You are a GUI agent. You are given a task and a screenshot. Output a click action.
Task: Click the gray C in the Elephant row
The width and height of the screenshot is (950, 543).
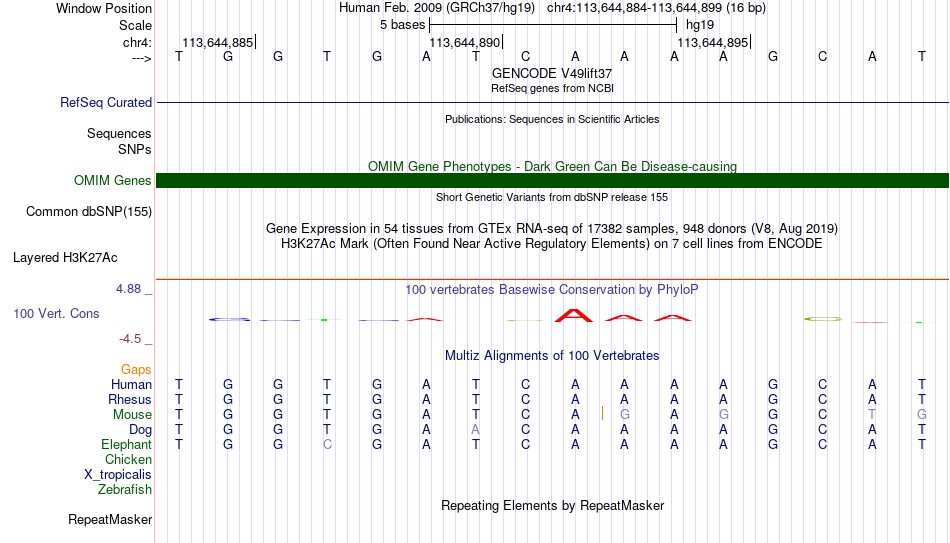point(327,445)
